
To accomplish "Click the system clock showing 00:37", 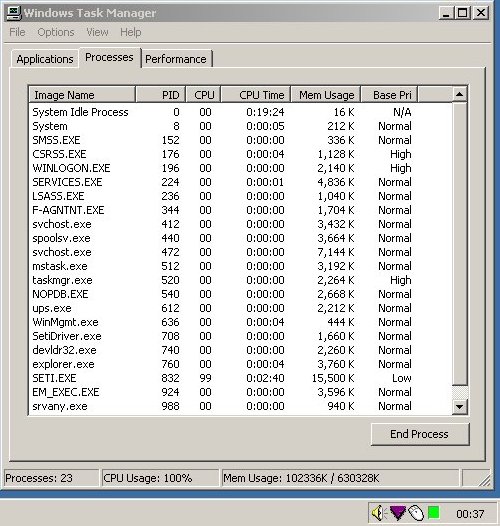I will 470,514.
